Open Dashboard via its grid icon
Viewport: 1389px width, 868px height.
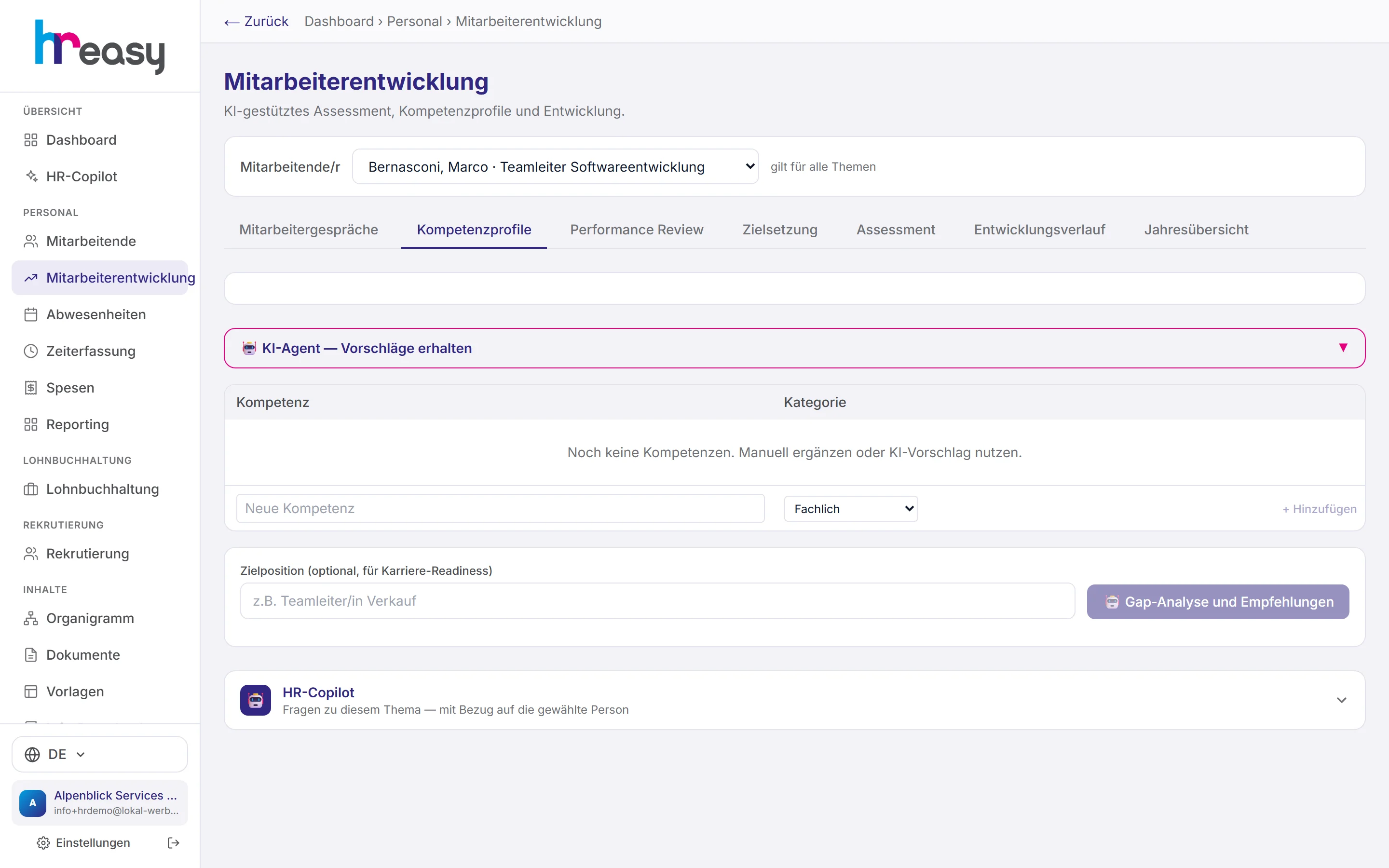click(x=31, y=140)
